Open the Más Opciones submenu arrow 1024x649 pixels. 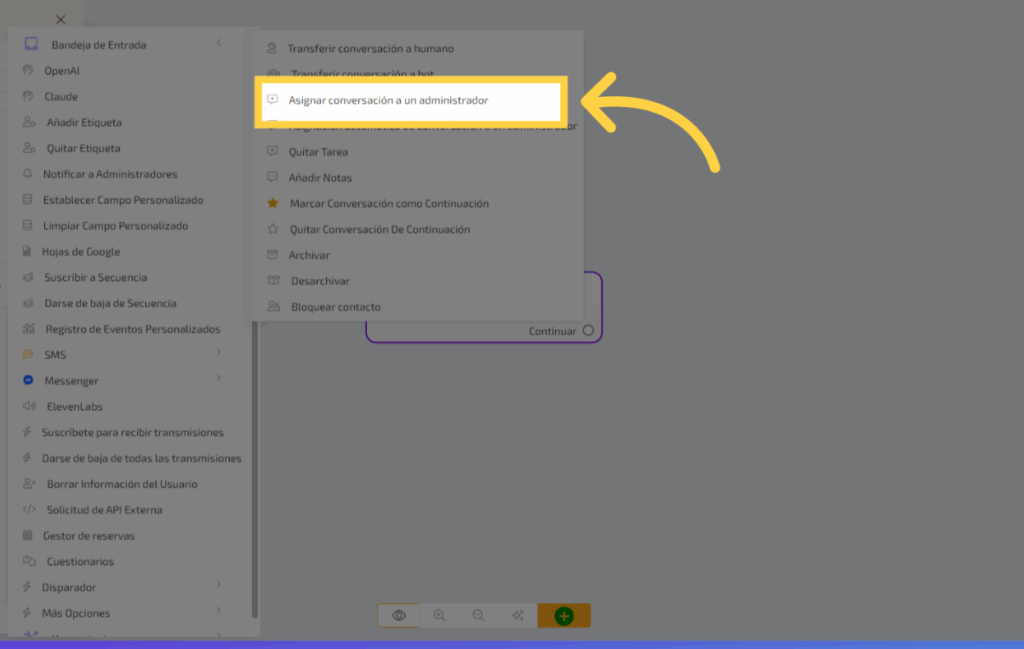click(218, 611)
